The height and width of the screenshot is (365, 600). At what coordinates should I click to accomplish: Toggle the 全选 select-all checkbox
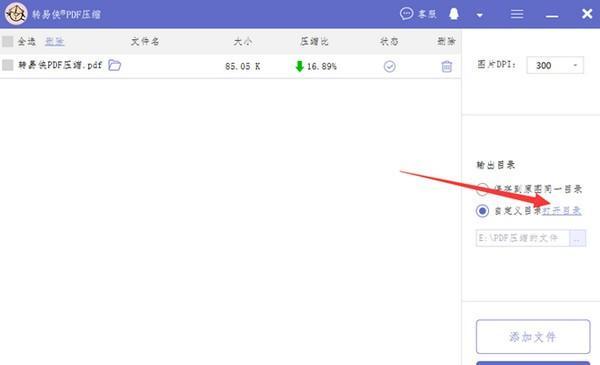8,41
